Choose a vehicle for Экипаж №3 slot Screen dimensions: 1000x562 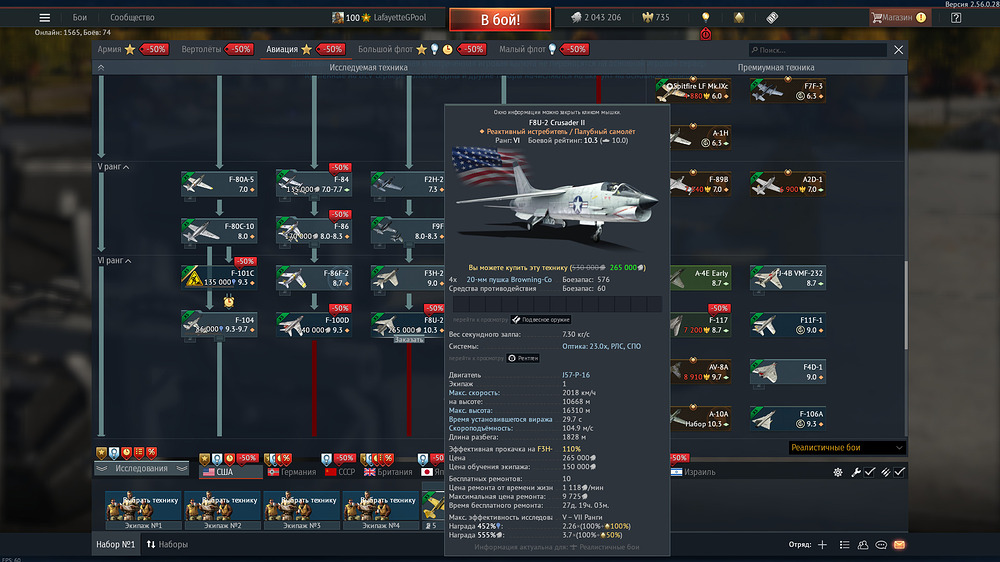[301, 510]
